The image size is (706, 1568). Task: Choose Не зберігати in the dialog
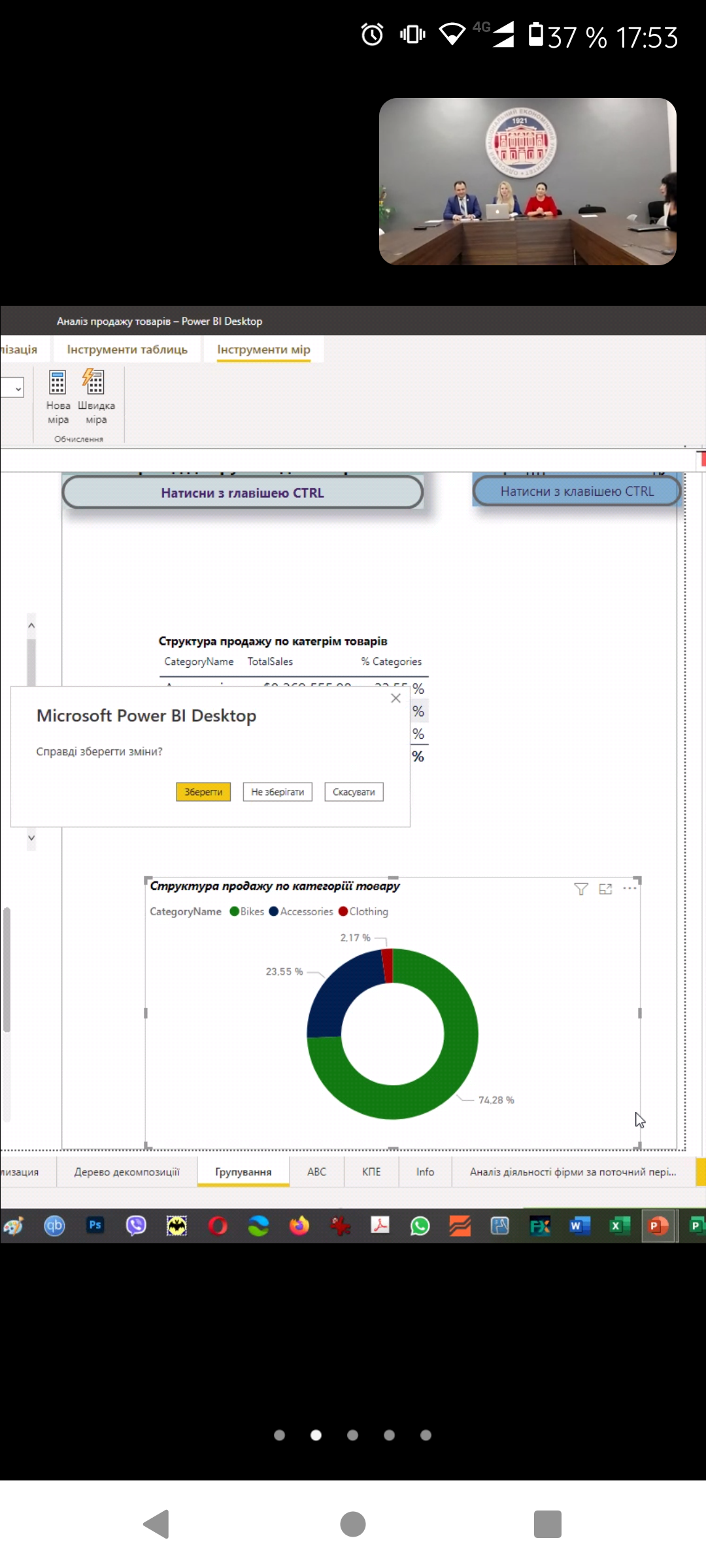pyautogui.click(x=277, y=792)
